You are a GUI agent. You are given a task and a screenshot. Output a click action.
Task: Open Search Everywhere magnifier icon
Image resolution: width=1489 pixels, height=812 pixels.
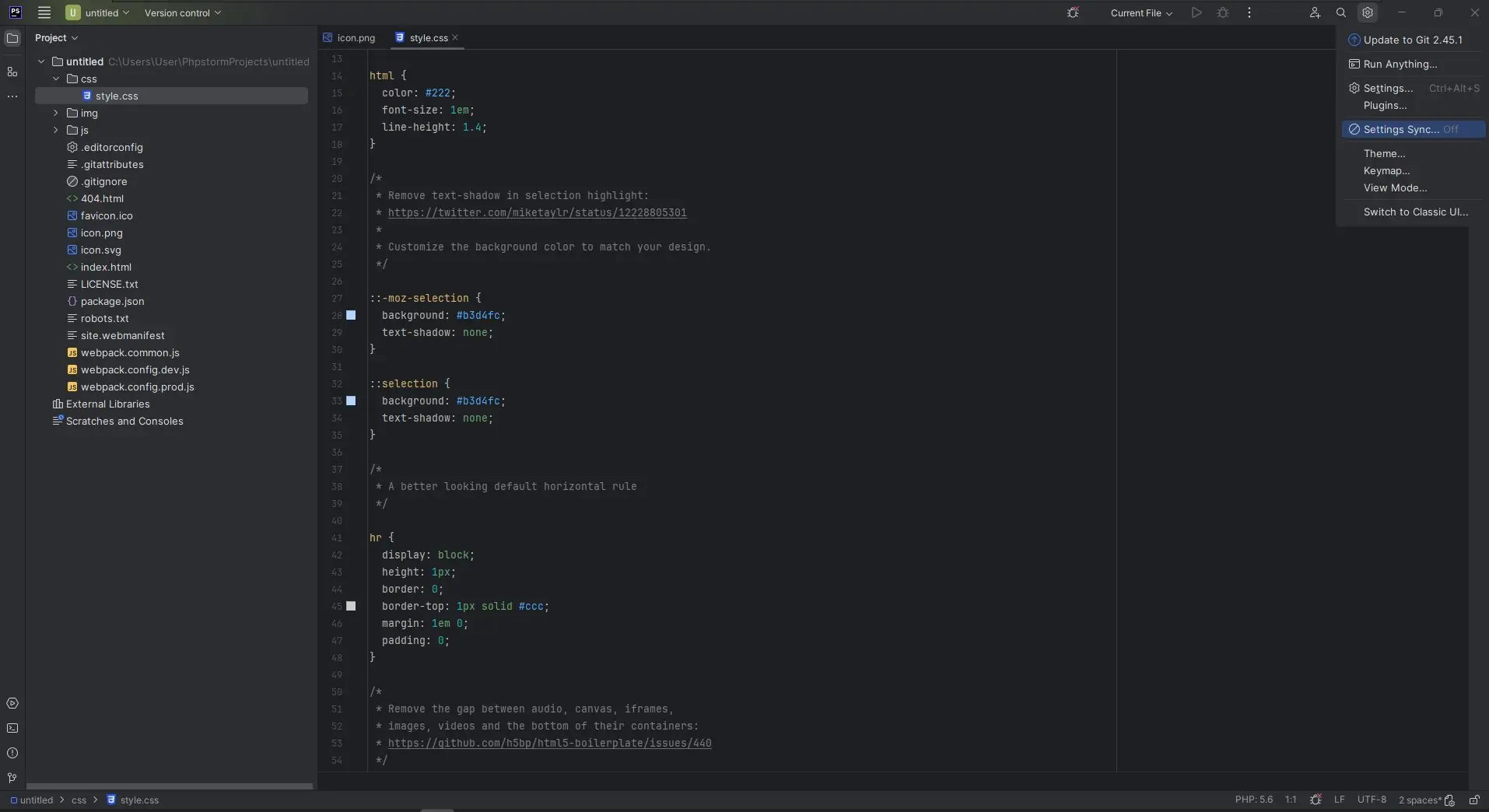point(1341,12)
